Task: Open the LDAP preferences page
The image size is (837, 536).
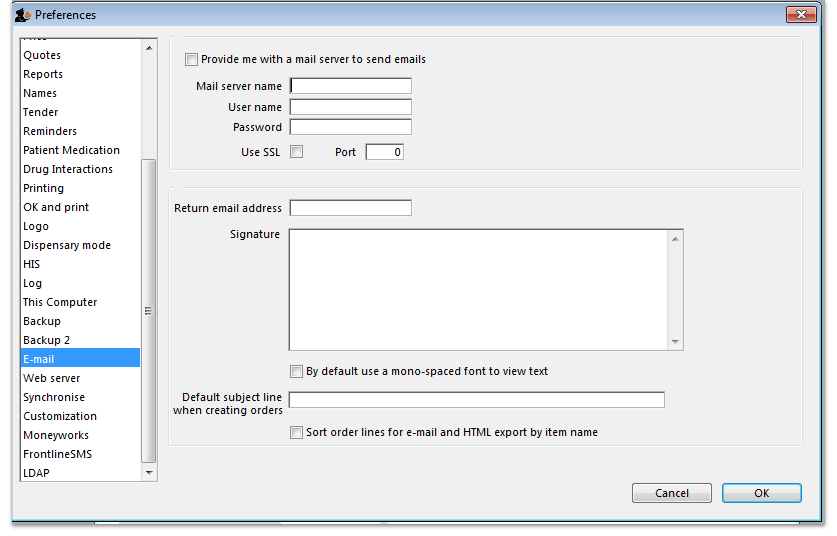Action: (37, 473)
